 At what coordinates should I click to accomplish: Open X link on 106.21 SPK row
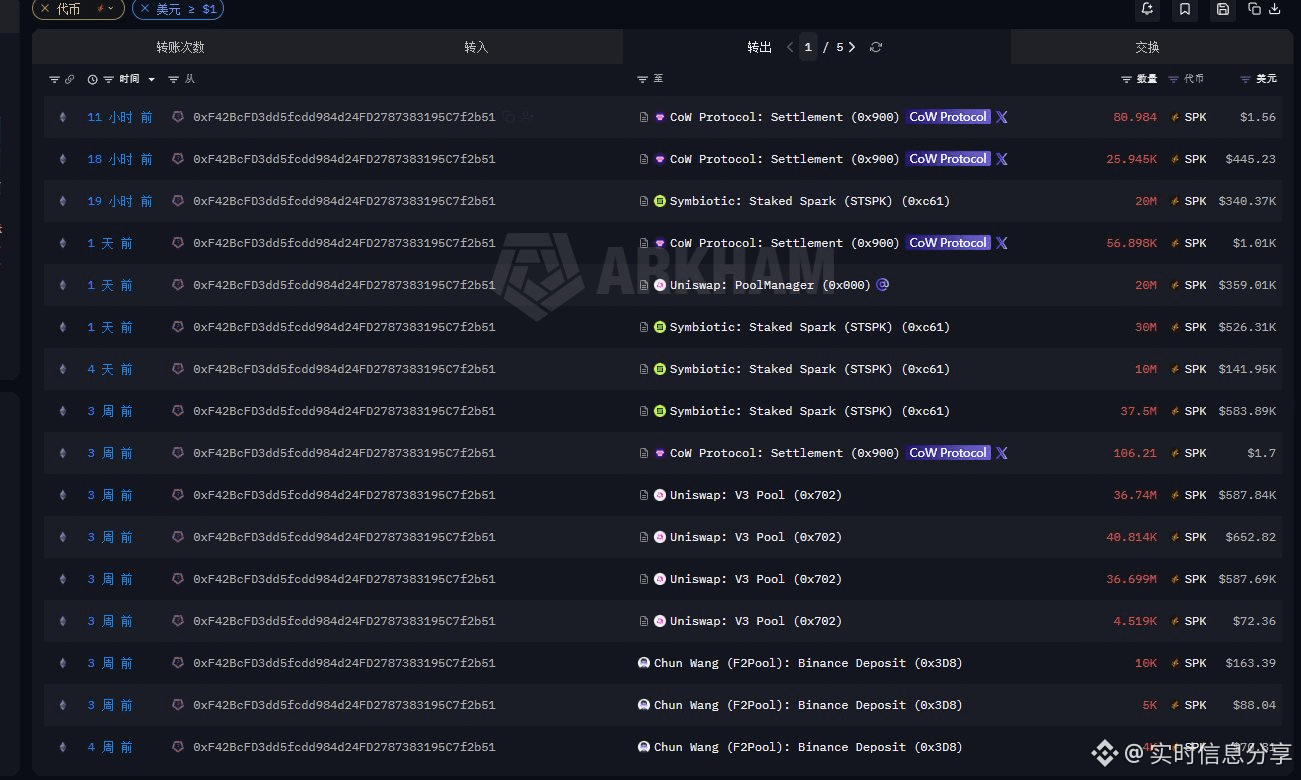1002,453
